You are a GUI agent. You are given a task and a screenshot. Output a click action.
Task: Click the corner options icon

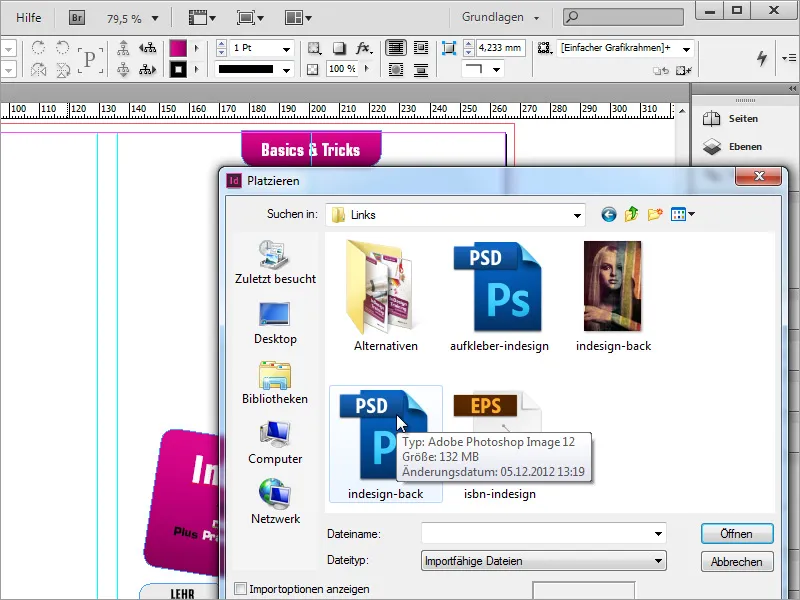click(x=449, y=48)
